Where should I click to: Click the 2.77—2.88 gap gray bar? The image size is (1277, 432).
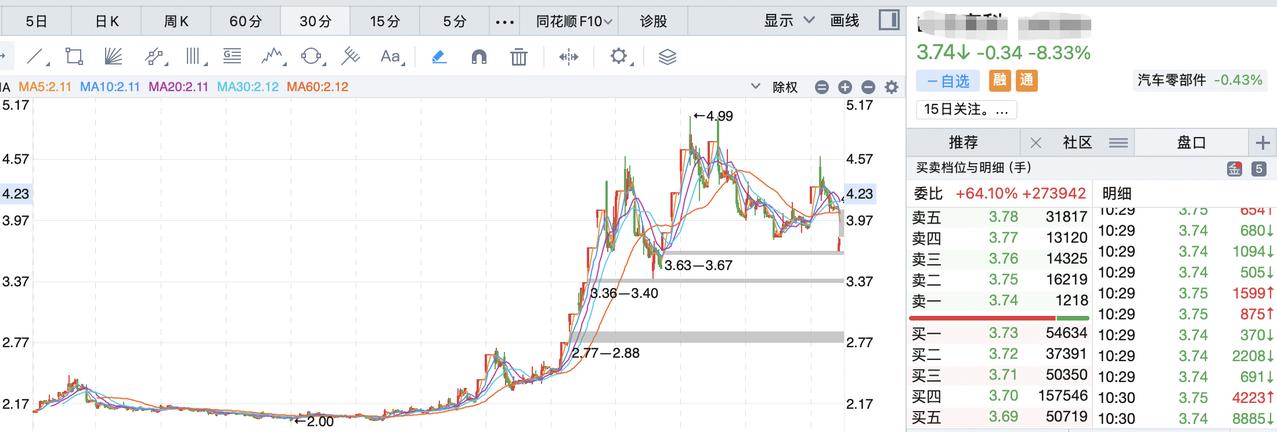[x=707, y=337]
